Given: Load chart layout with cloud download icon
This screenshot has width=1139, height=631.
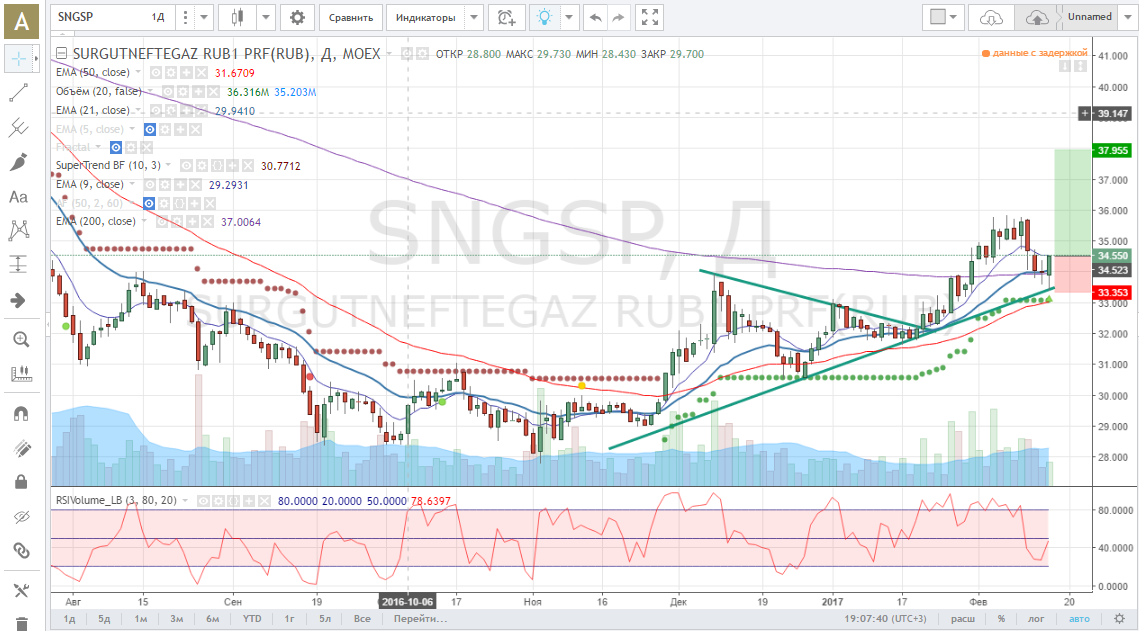Looking at the screenshot, I should 992,17.
